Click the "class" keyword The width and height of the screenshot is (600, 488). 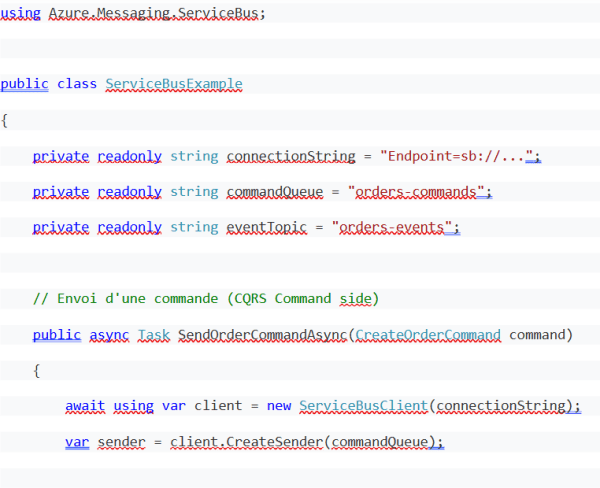point(77,84)
